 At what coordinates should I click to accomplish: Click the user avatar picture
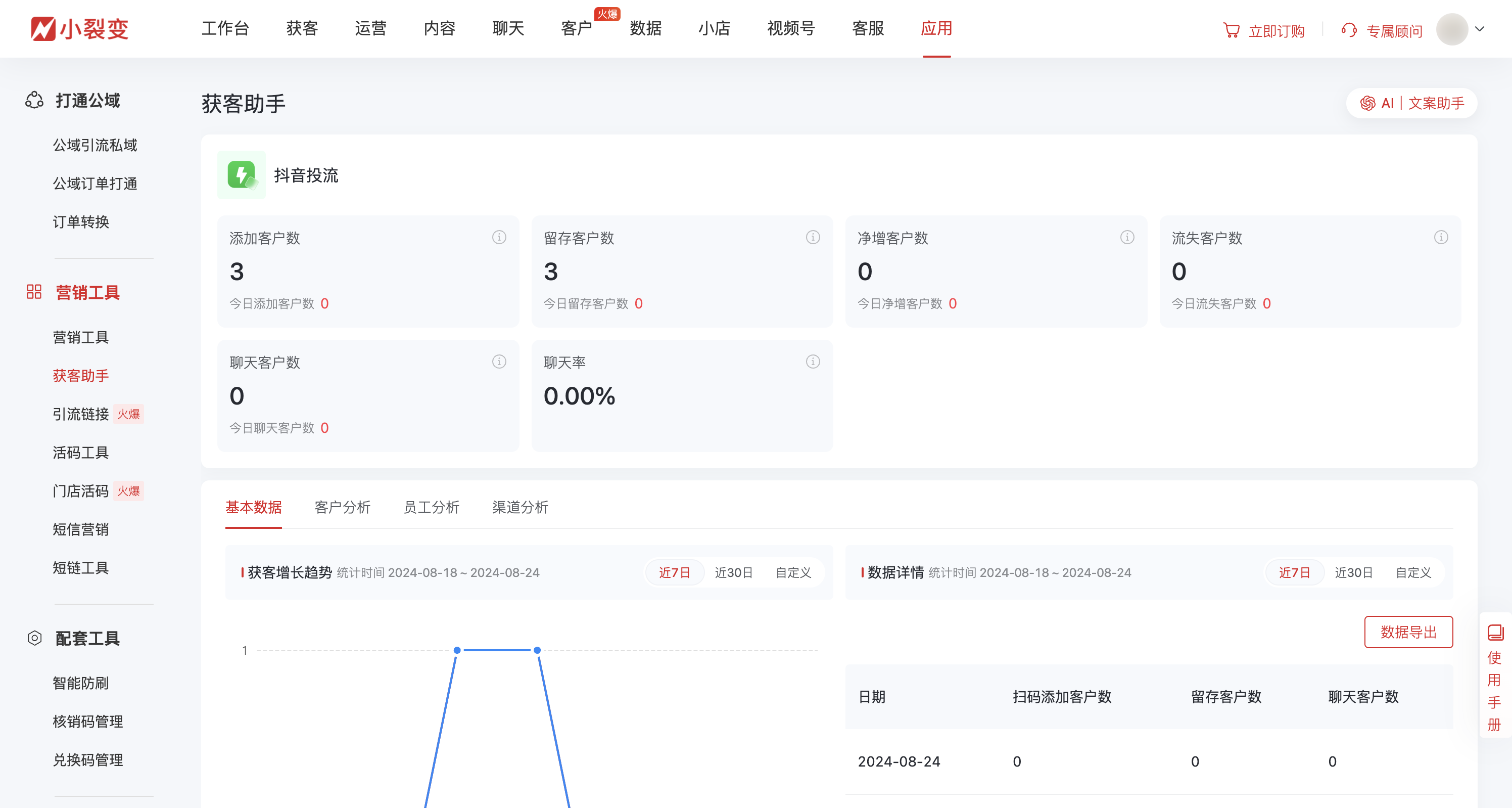[x=1451, y=29]
